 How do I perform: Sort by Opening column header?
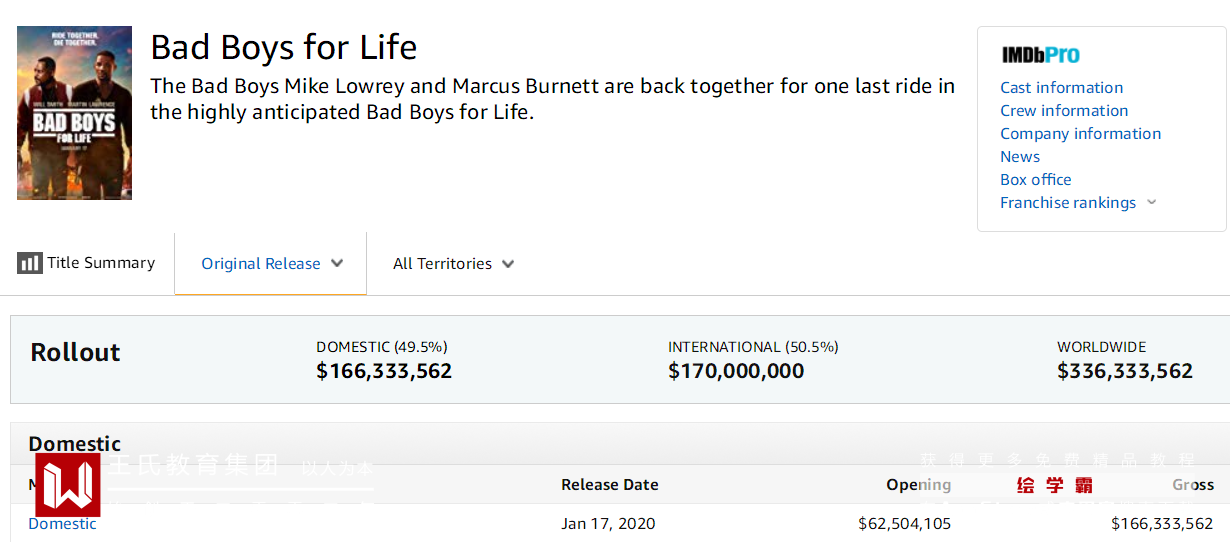(918, 485)
